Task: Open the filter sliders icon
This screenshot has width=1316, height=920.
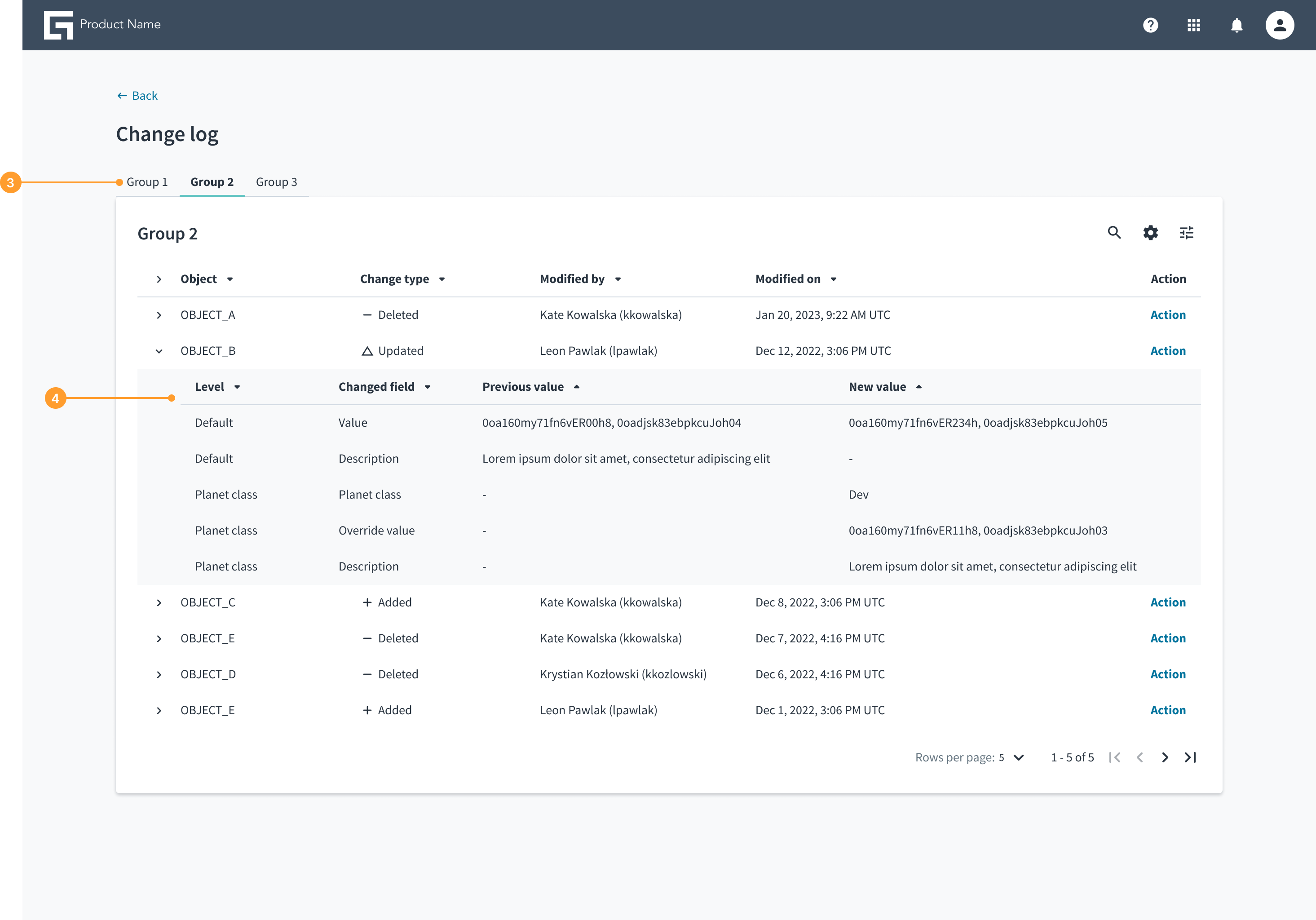Action: tap(1187, 233)
